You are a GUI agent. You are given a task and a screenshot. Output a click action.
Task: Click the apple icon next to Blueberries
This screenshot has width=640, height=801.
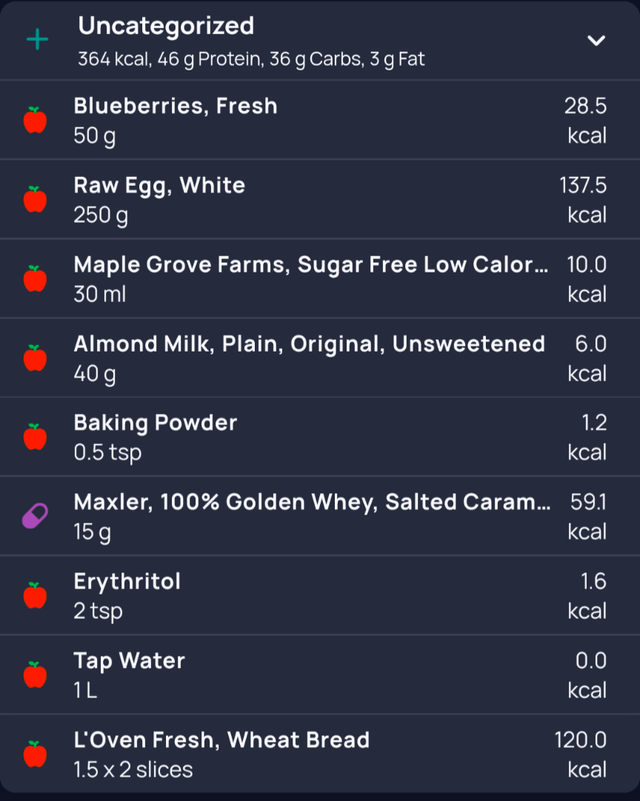click(35, 121)
